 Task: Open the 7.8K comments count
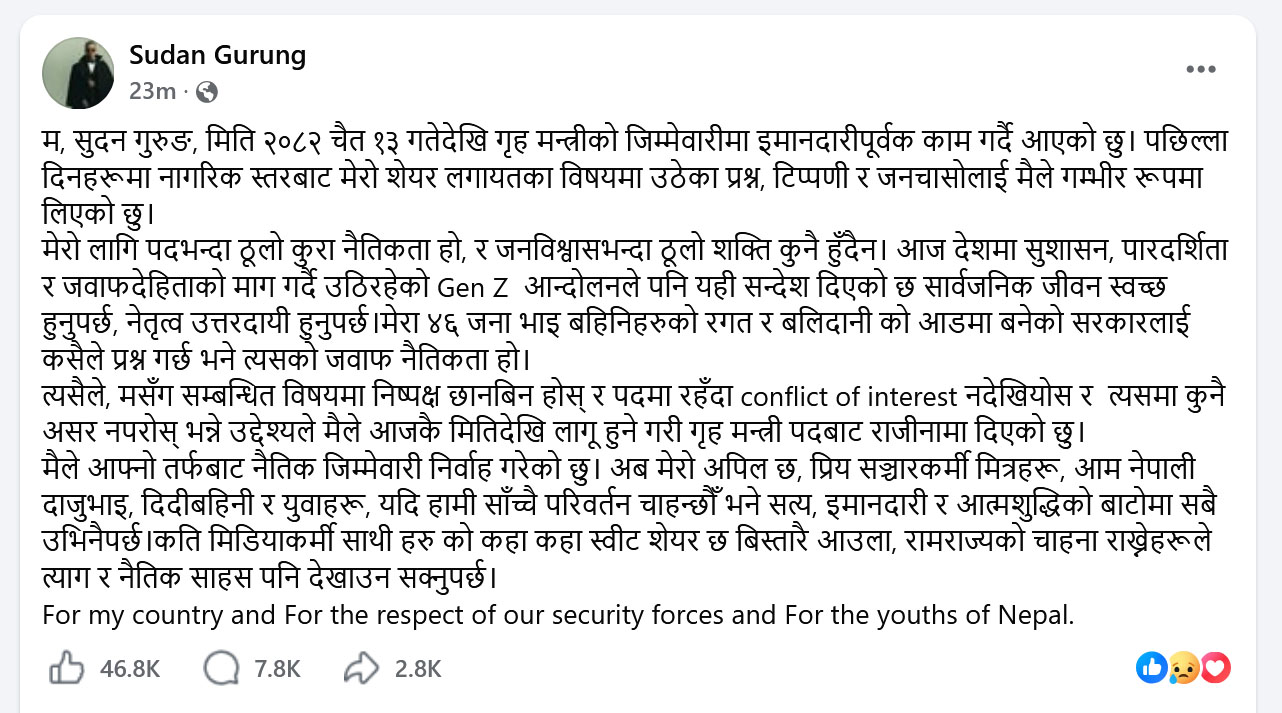[x=277, y=669]
